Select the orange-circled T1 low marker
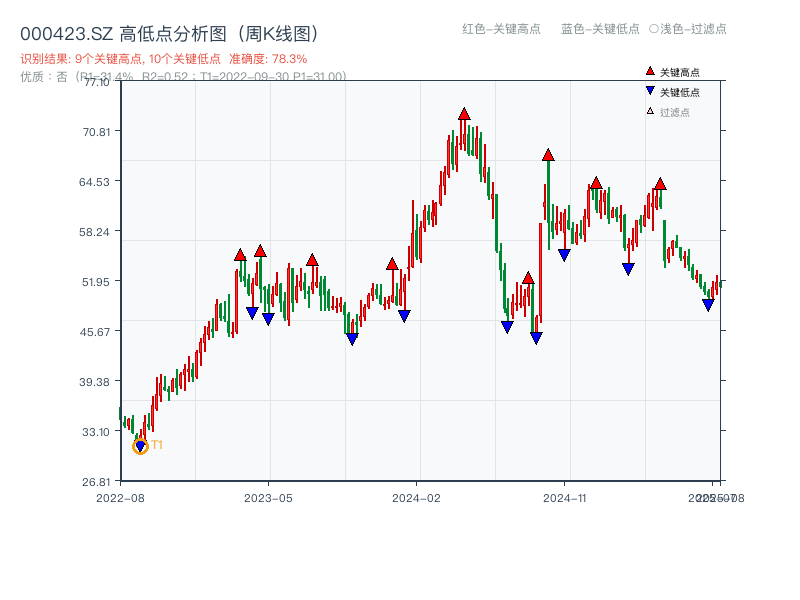The width and height of the screenshot is (800, 600). [140, 446]
